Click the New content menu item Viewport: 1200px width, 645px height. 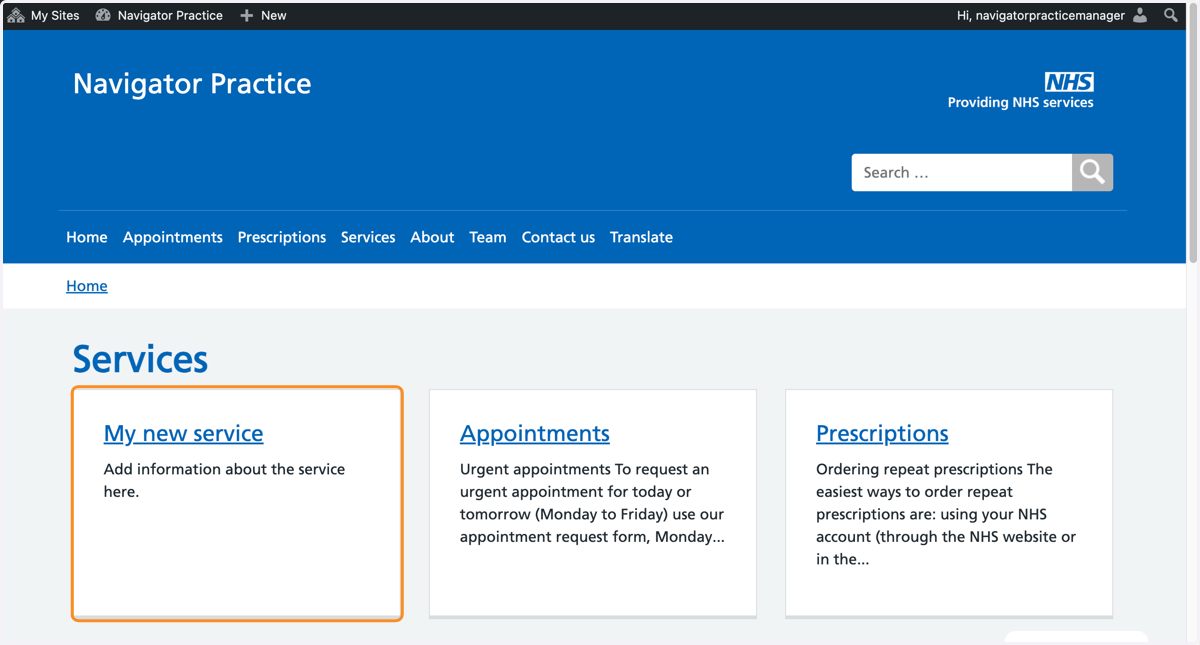pos(263,15)
